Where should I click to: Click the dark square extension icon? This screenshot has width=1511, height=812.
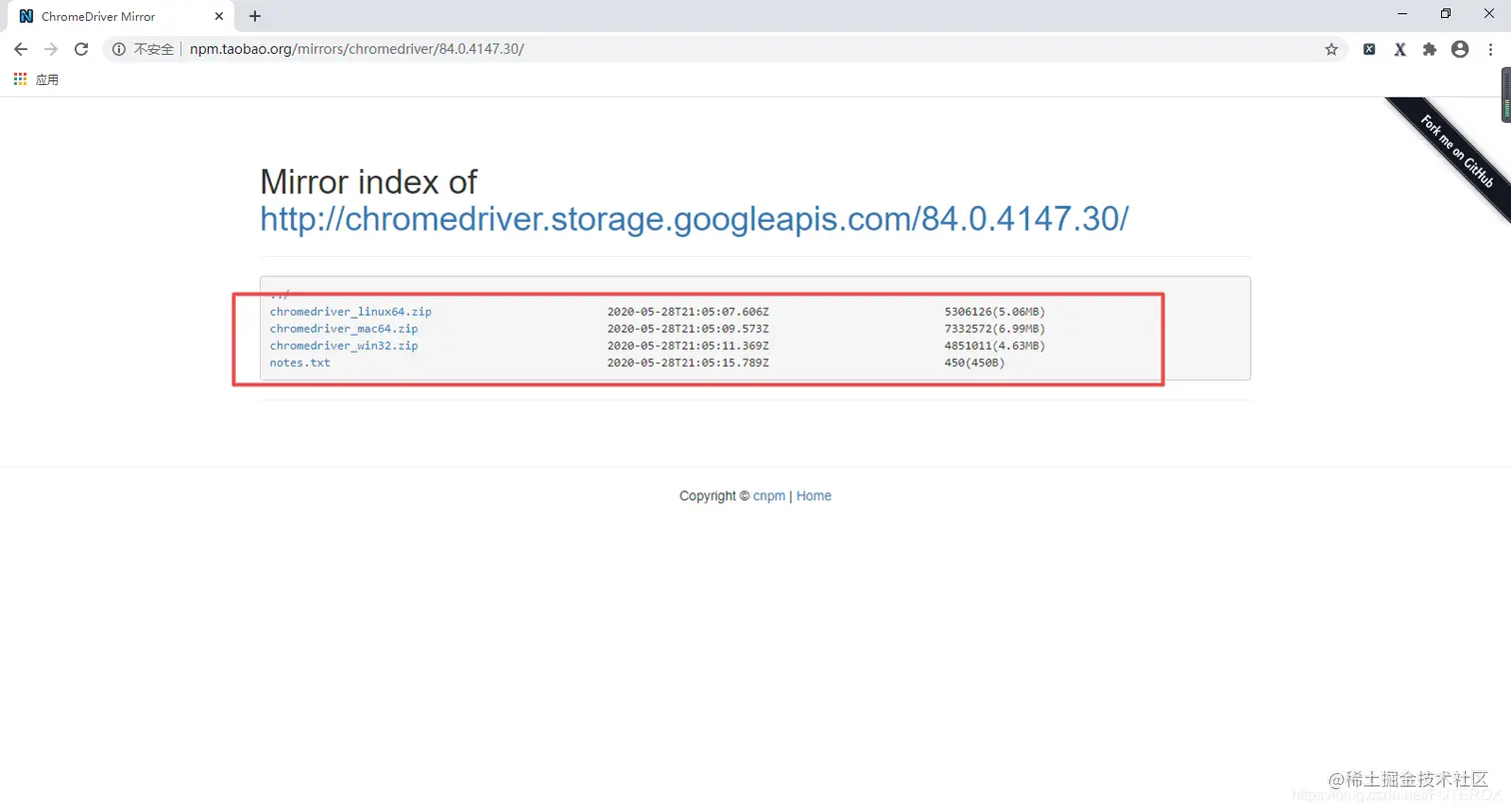(1369, 49)
